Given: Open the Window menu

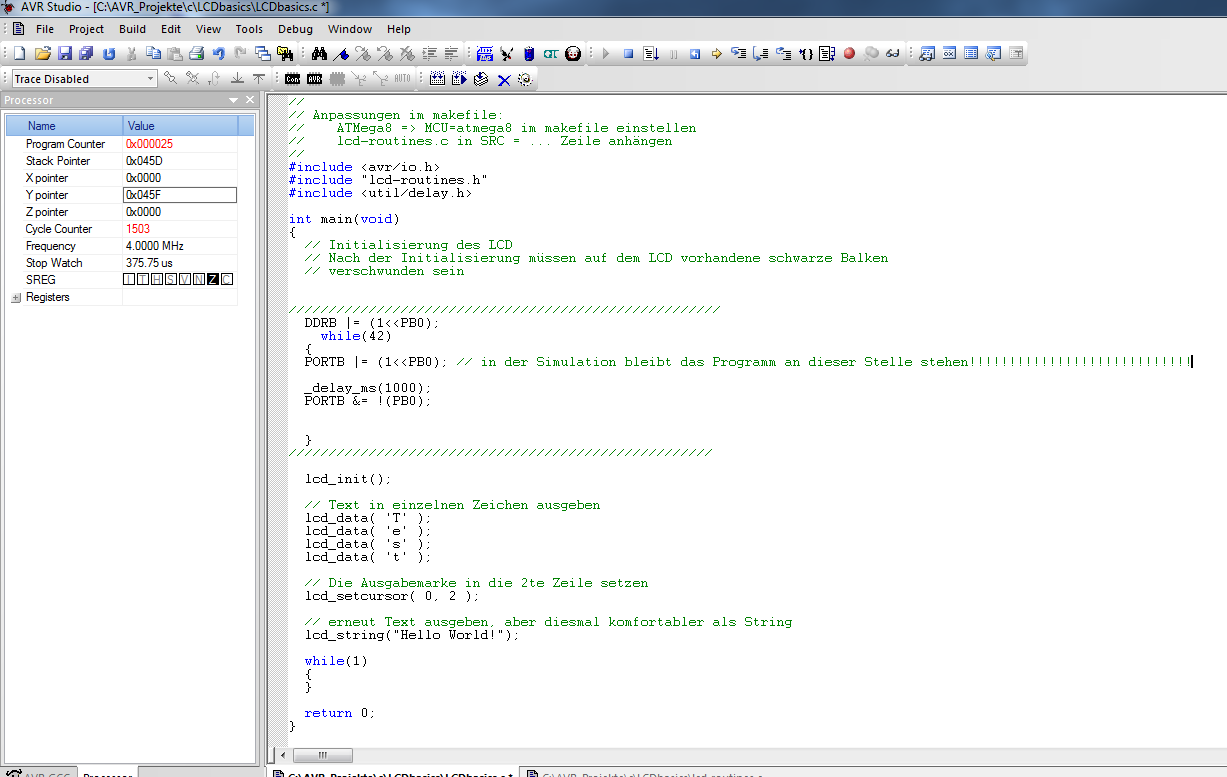Looking at the screenshot, I should [350, 29].
